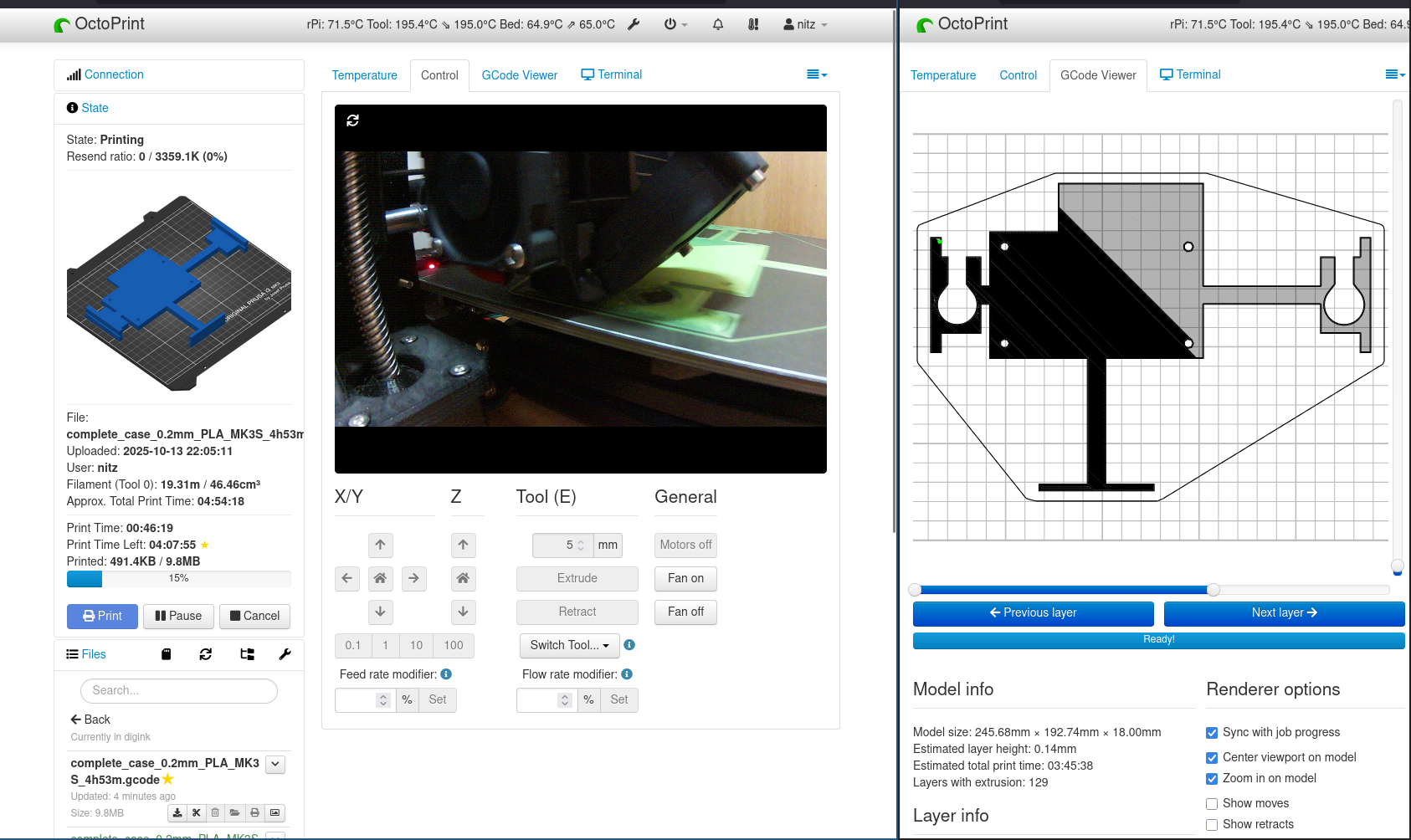
Task: Click the SD card icon in Files
Action: (x=166, y=654)
